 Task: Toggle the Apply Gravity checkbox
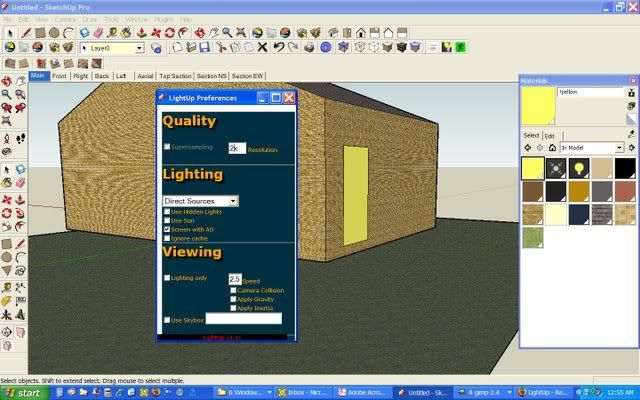pos(233,299)
